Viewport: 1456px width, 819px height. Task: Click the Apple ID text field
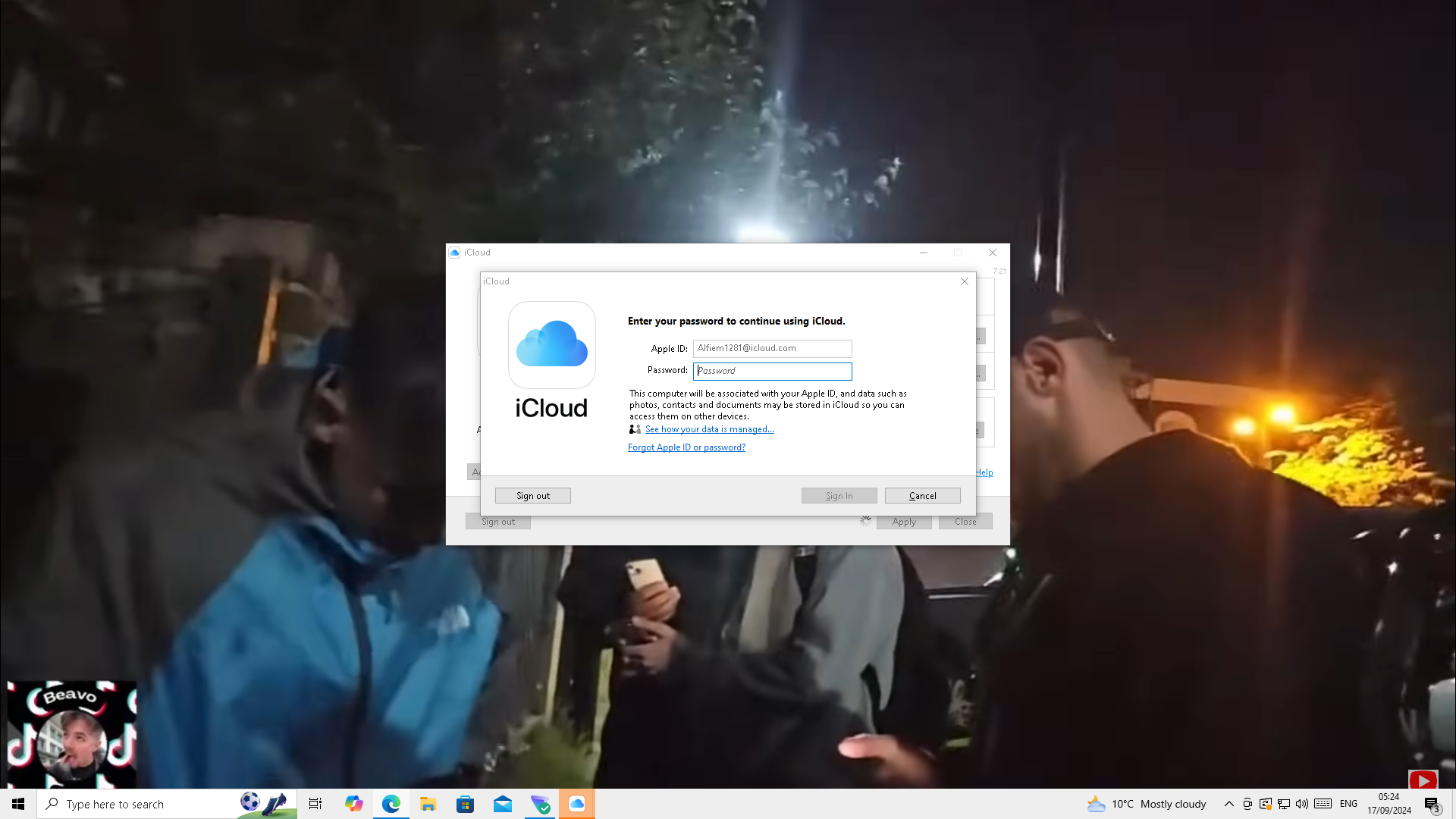tap(772, 348)
